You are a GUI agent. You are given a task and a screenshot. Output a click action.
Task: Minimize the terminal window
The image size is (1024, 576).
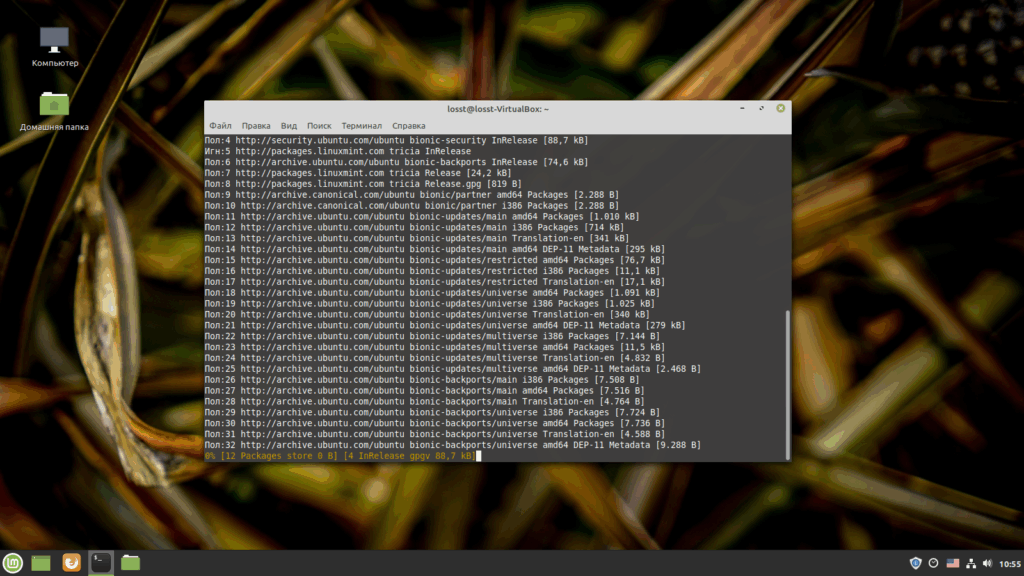(x=742, y=108)
